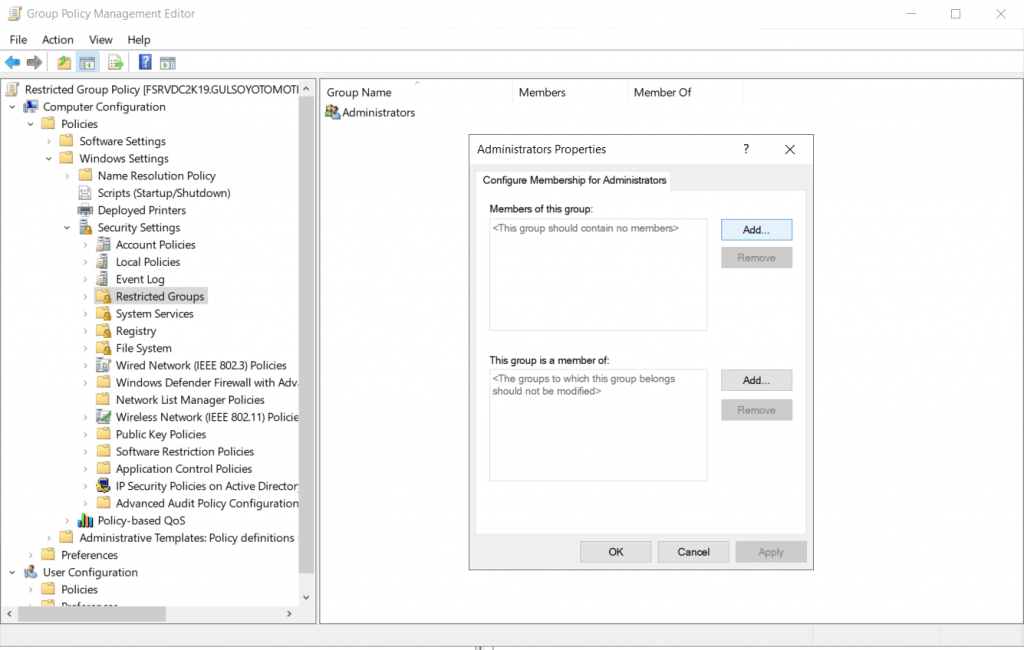Click the Export List toolbar icon
Image resolution: width=1024 pixels, height=650 pixels.
(x=116, y=63)
